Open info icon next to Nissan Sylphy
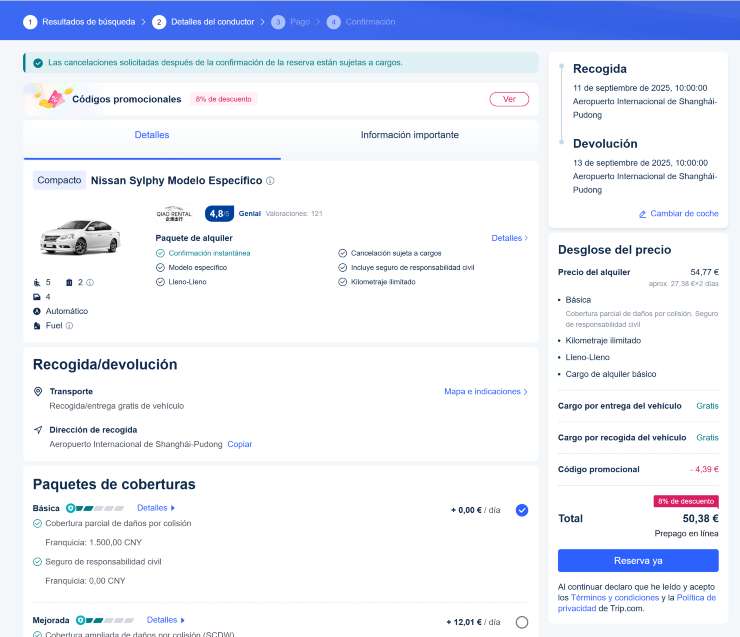The width and height of the screenshot is (740, 637). click(270, 181)
